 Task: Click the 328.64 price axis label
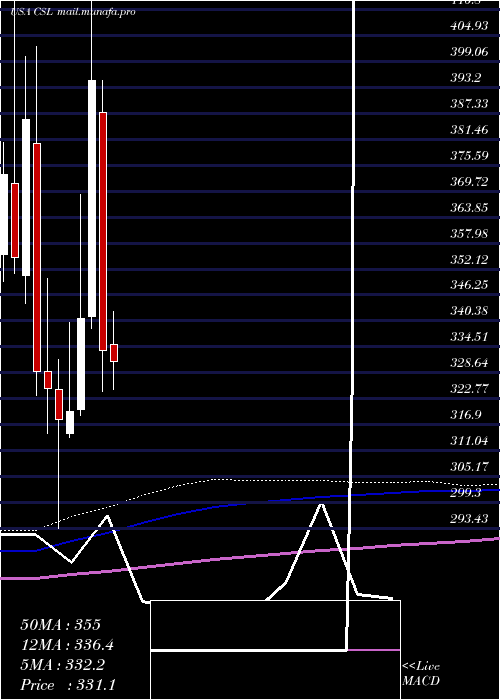click(x=469, y=362)
